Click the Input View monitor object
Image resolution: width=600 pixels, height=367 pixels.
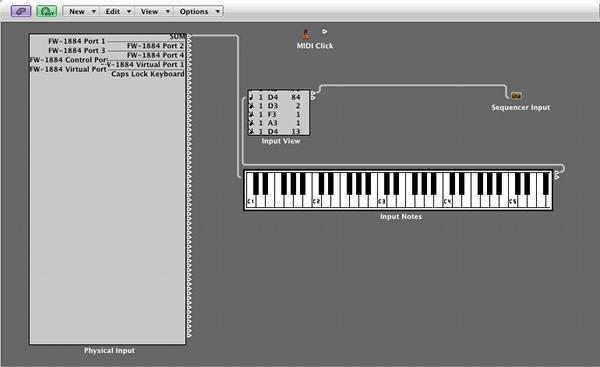point(279,113)
